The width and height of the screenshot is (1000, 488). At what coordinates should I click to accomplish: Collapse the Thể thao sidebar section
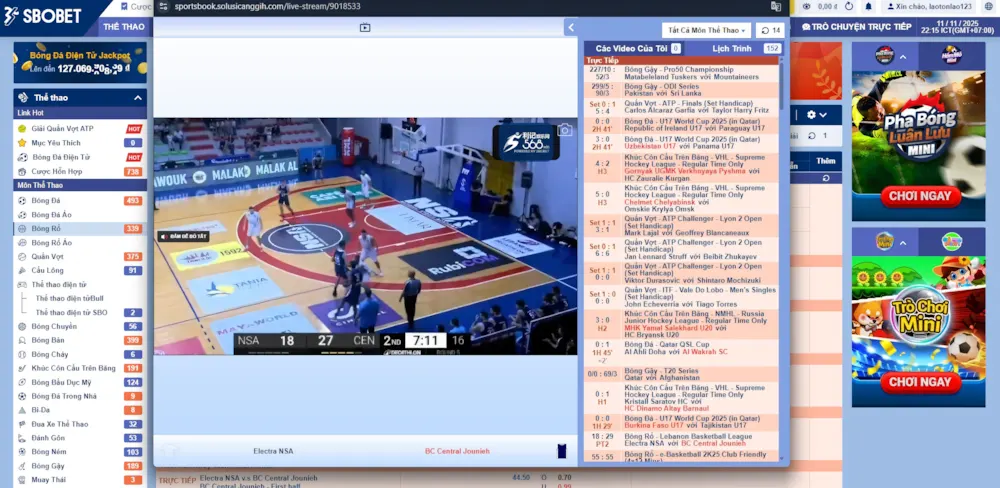pyautogui.click(x=138, y=98)
